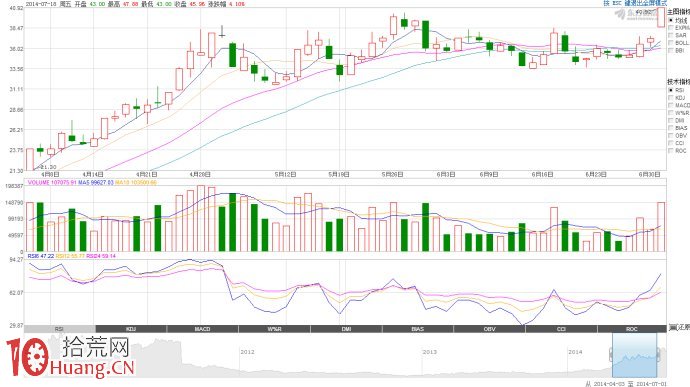Switch to the MACD tab below chart
The width and height of the screenshot is (690, 387).
point(202,329)
